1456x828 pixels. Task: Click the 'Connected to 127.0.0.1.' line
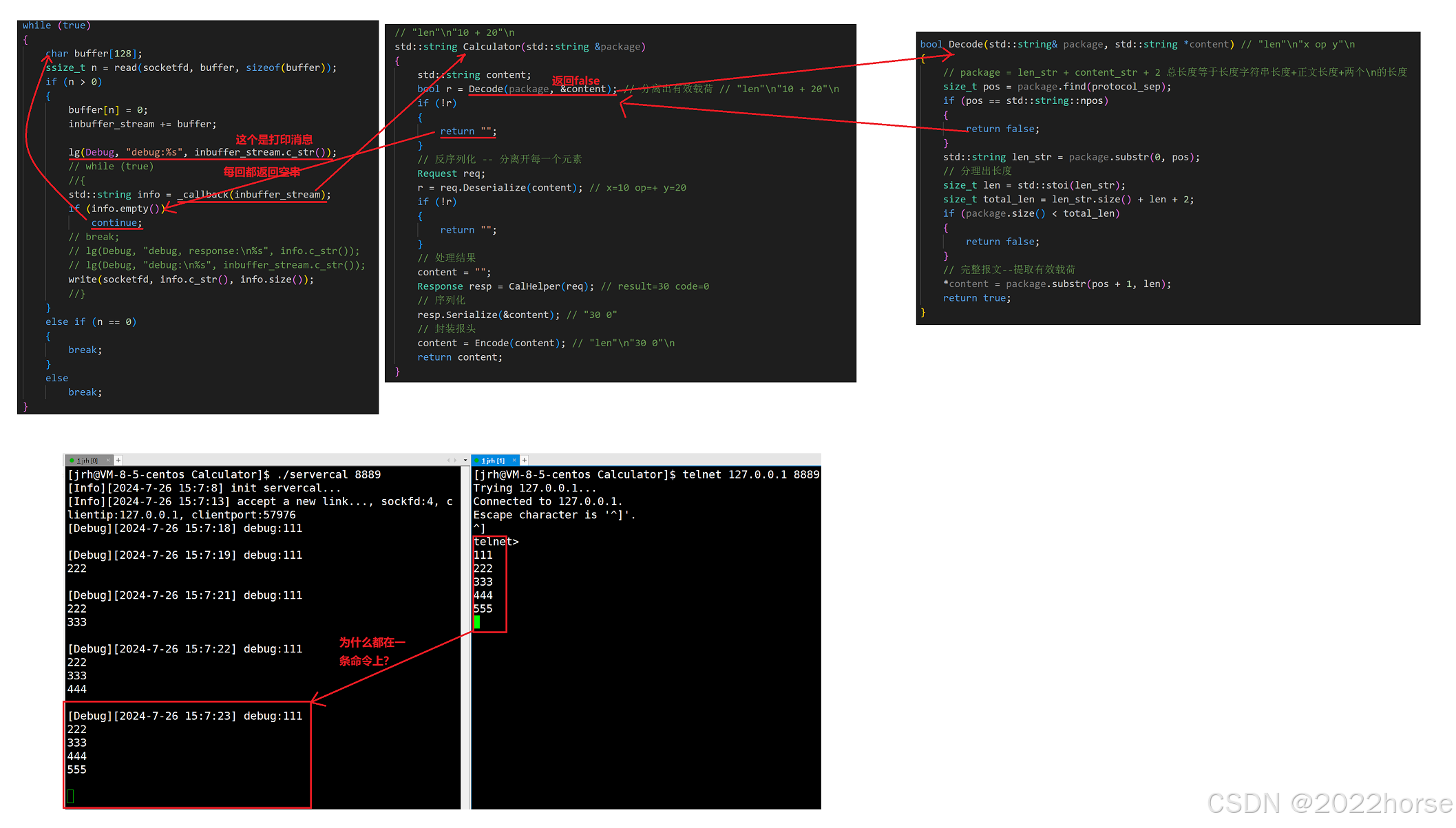tap(547, 502)
